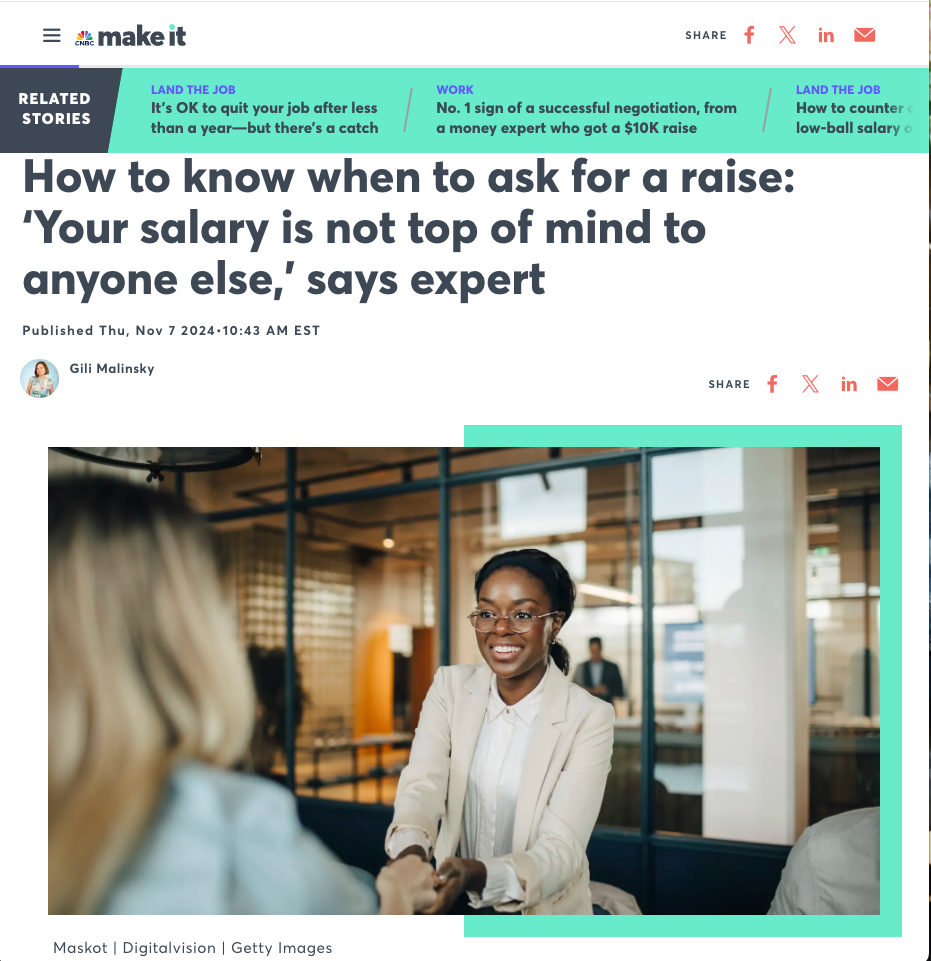Click the Related Stories label
The image size is (931, 961).
(x=55, y=108)
